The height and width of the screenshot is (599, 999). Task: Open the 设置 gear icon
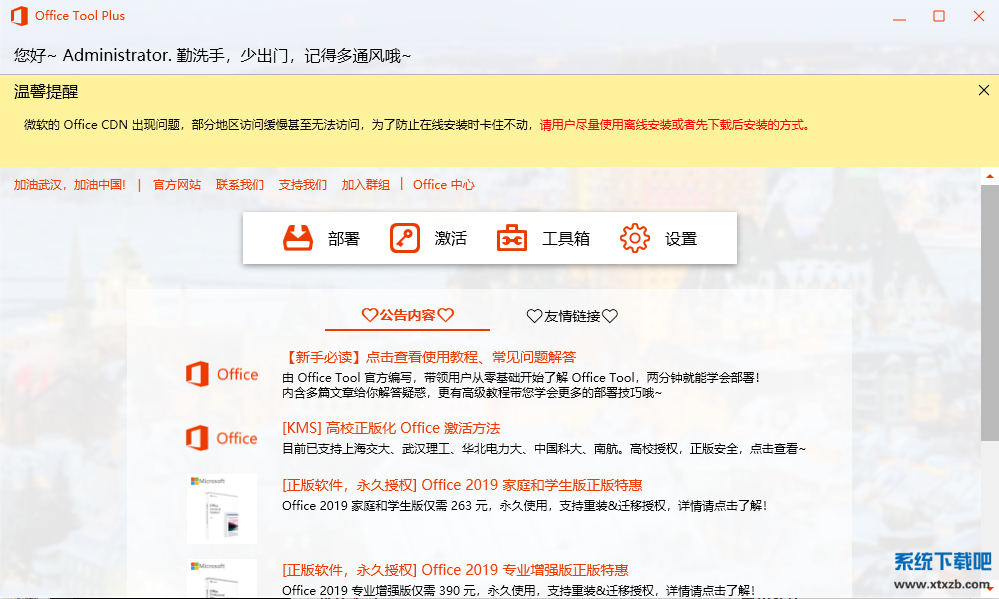635,238
